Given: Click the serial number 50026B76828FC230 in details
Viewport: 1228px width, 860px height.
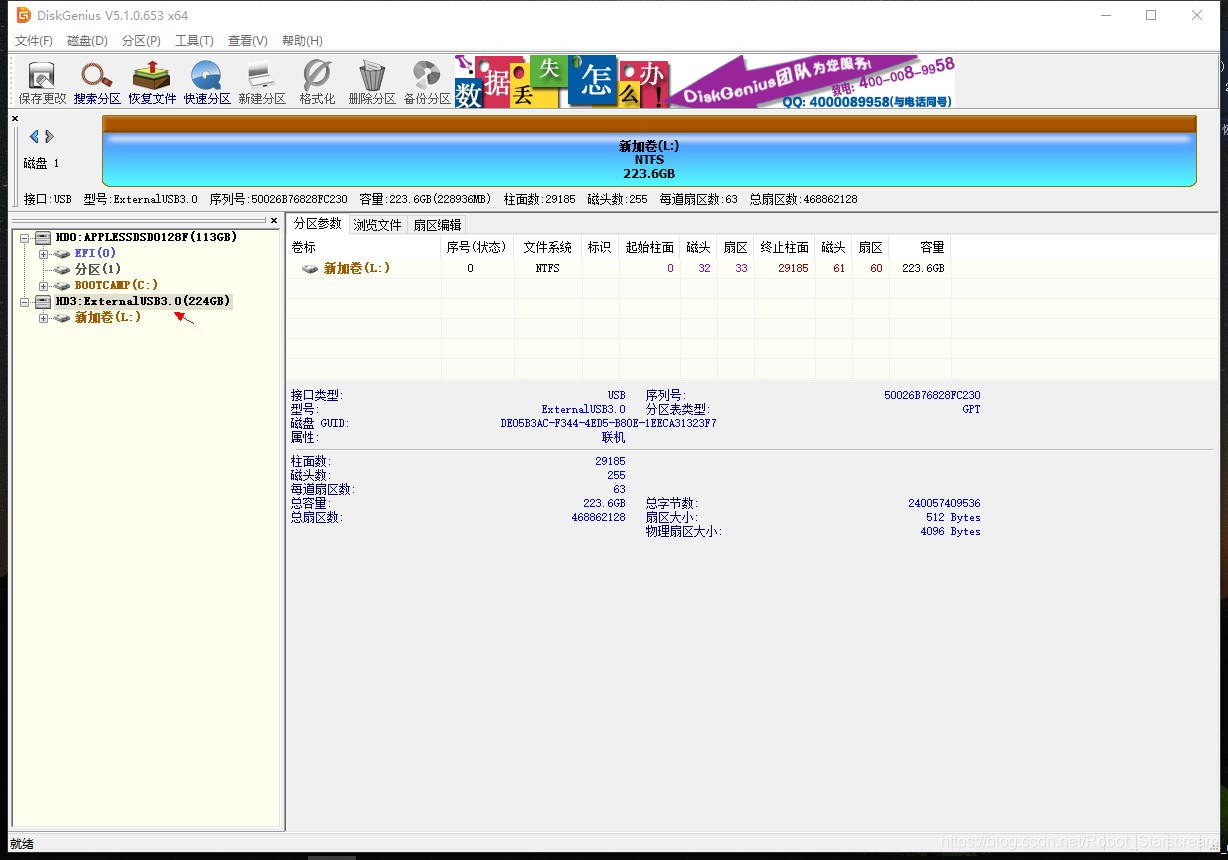Looking at the screenshot, I should point(932,395).
